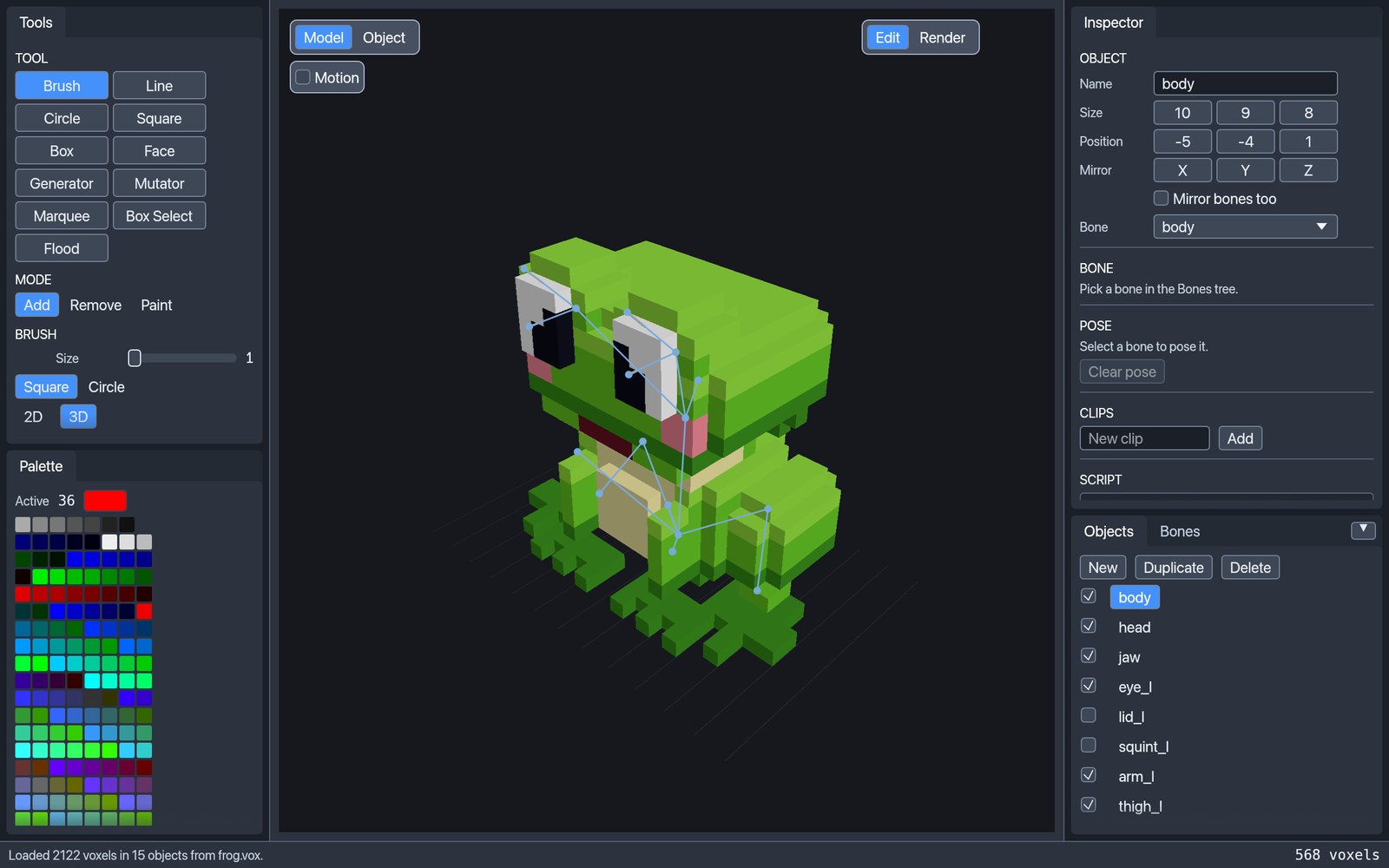
Task: Focus the New clip input field
Action: click(1144, 438)
